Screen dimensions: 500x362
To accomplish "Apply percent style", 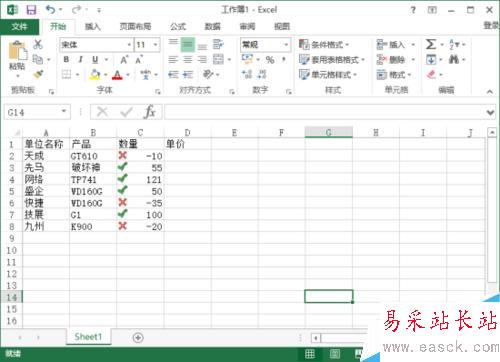I will [270, 60].
